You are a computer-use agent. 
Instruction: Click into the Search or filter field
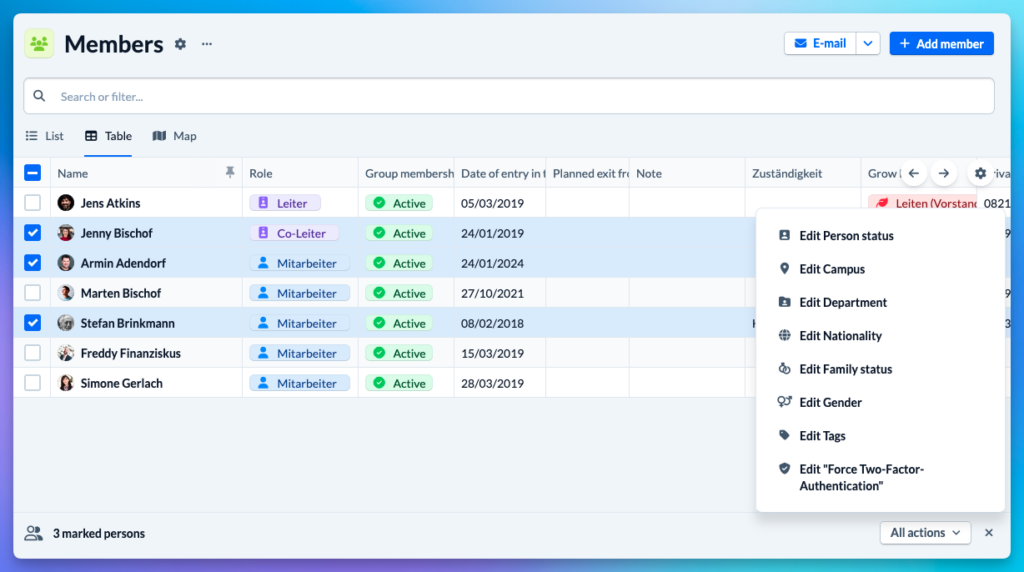tap(509, 96)
